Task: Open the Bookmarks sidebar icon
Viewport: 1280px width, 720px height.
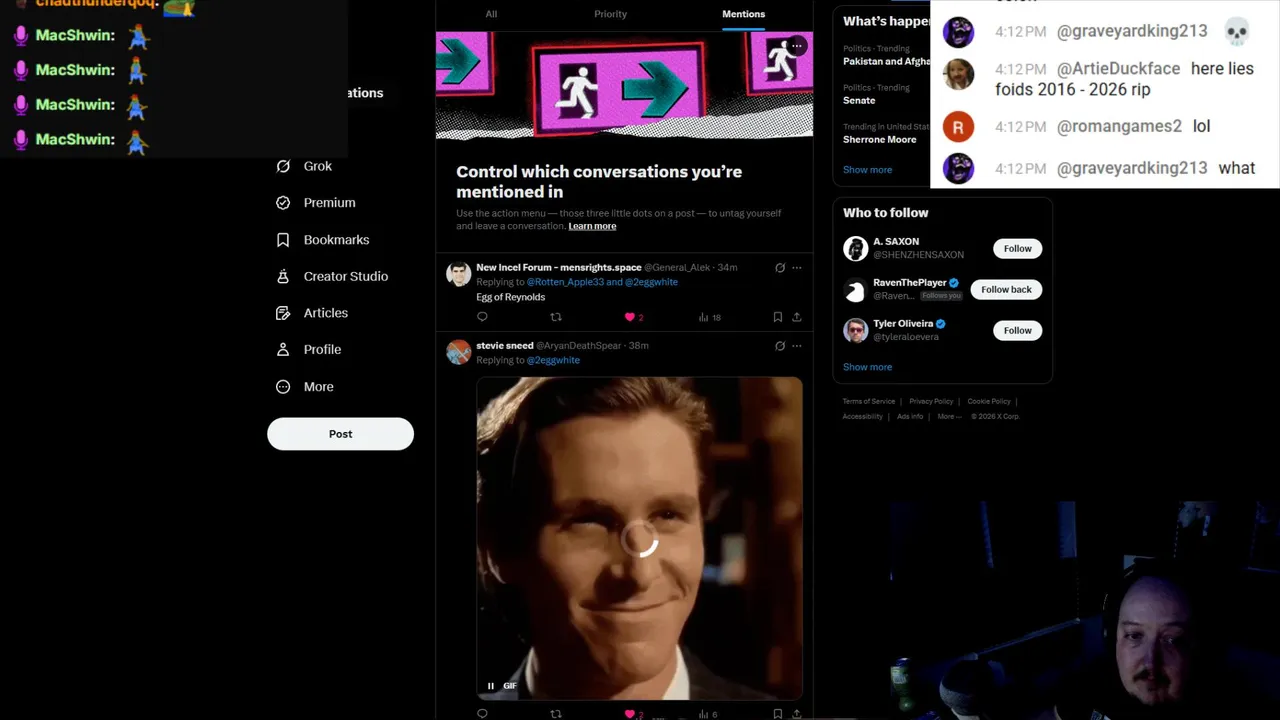Action: click(x=283, y=240)
